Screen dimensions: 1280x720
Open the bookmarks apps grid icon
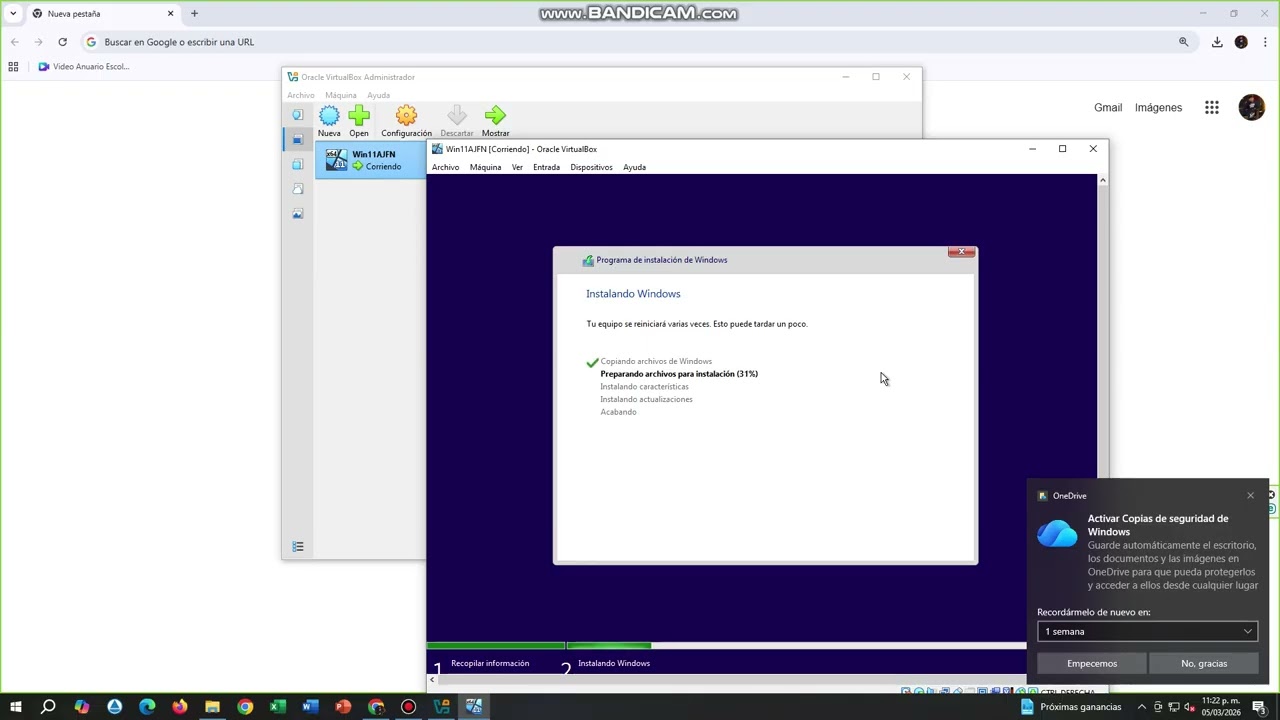pos(13,67)
